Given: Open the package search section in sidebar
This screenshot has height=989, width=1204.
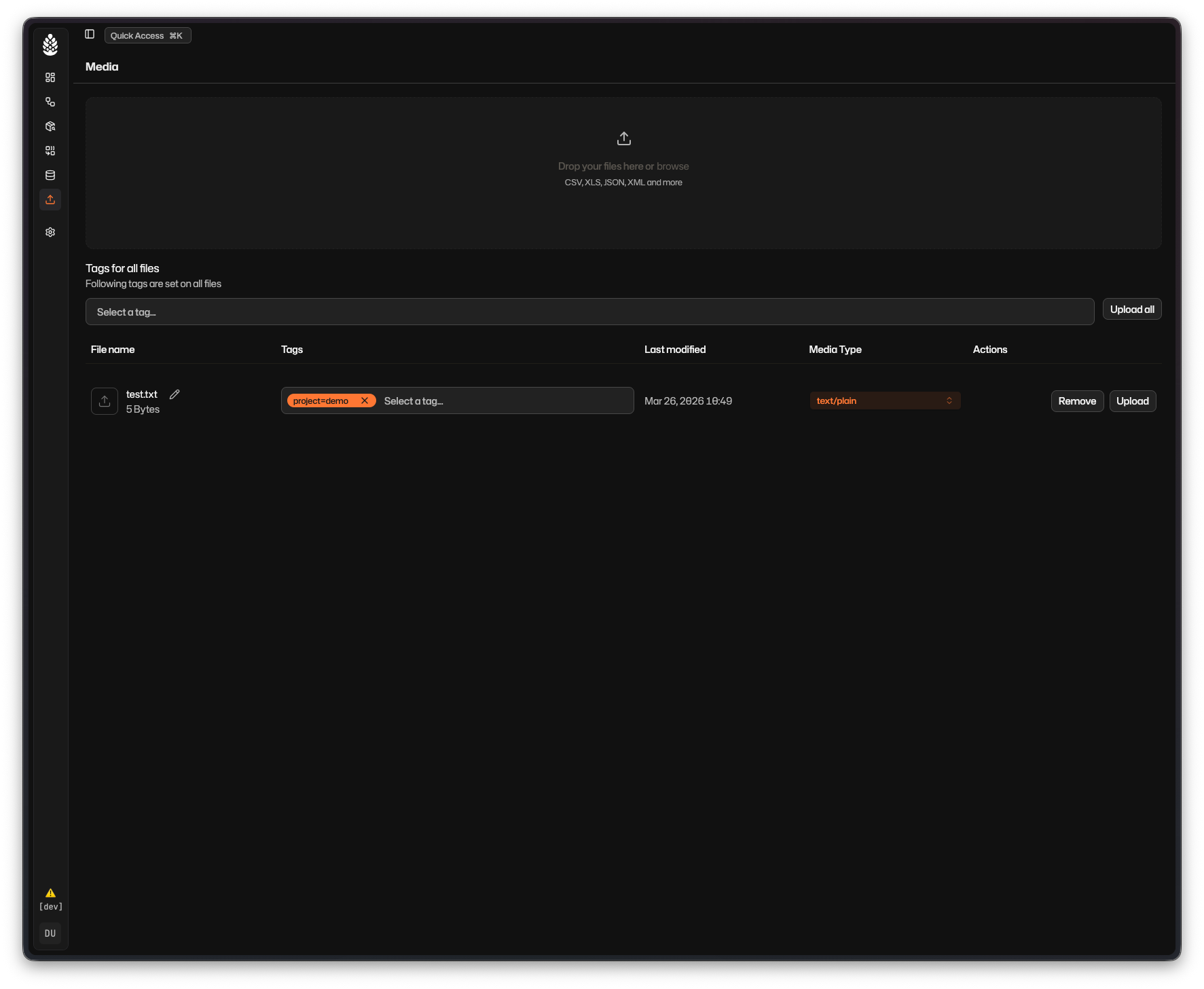Looking at the screenshot, I should [x=50, y=126].
